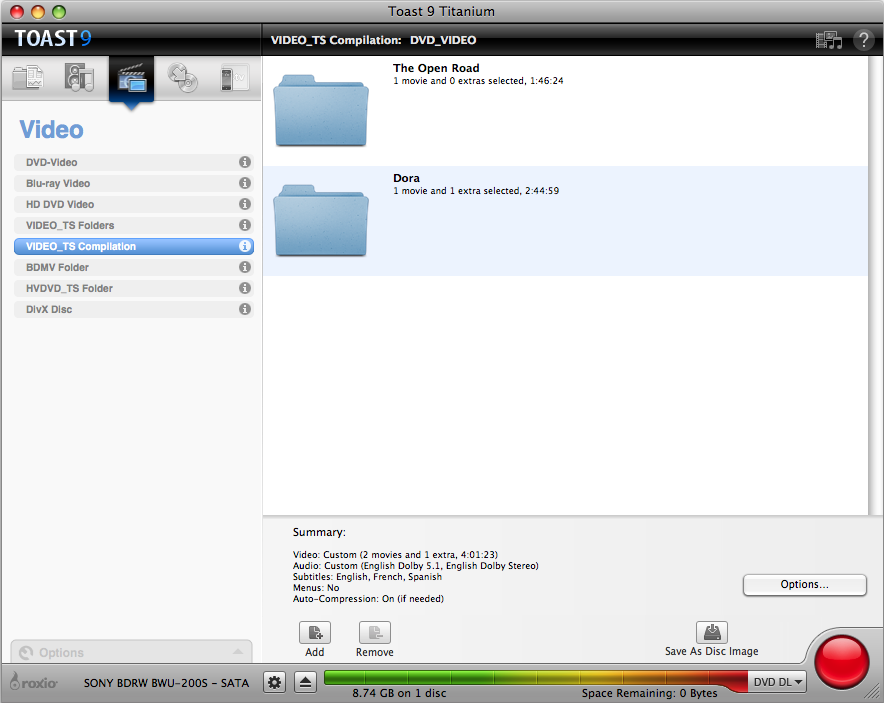The width and height of the screenshot is (884, 703).
Task: Select the Video category clapperboard icon
Action: pos(131,79)
